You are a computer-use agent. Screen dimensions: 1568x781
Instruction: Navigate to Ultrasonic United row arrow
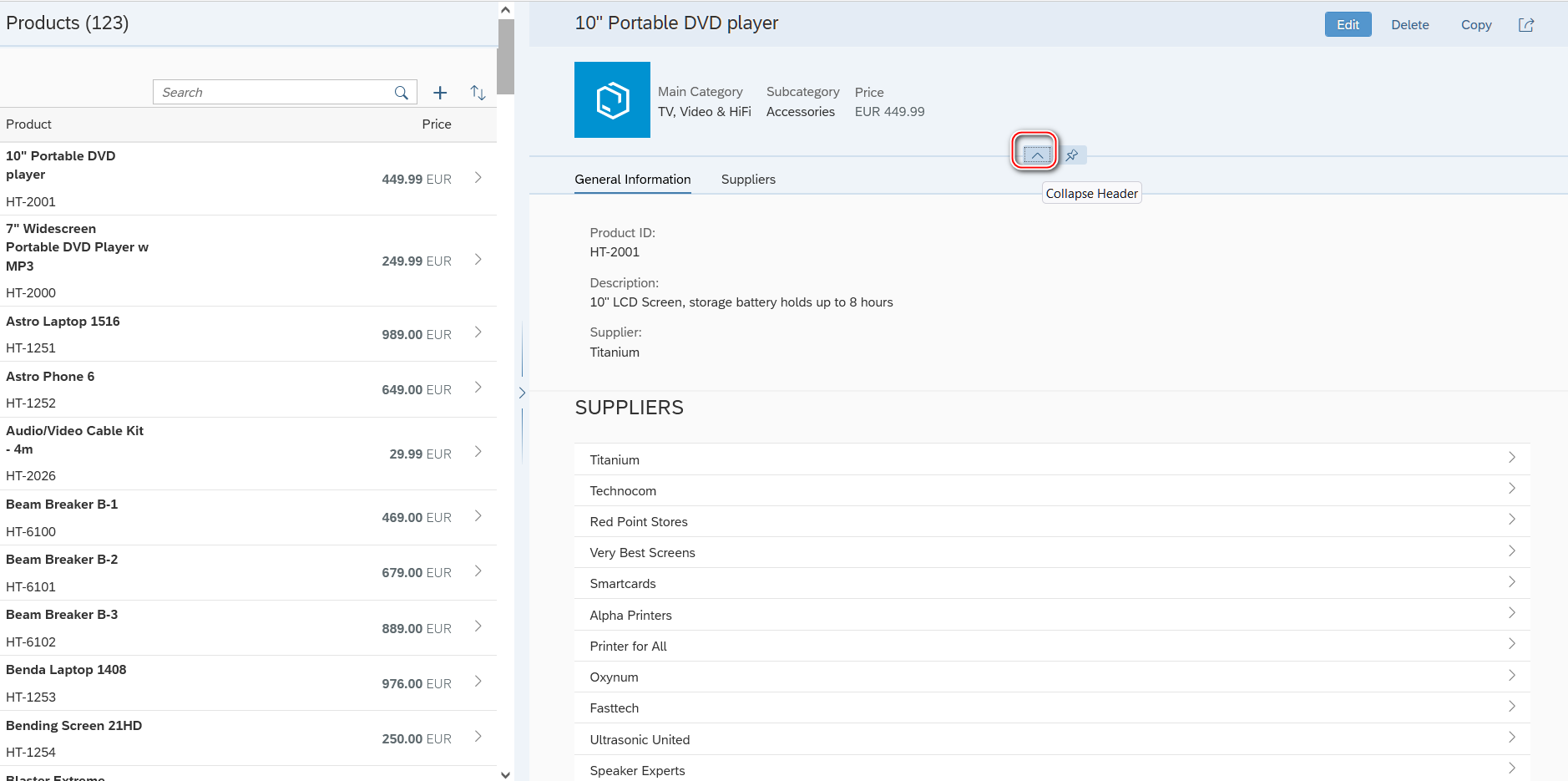tap(1511, 738)
